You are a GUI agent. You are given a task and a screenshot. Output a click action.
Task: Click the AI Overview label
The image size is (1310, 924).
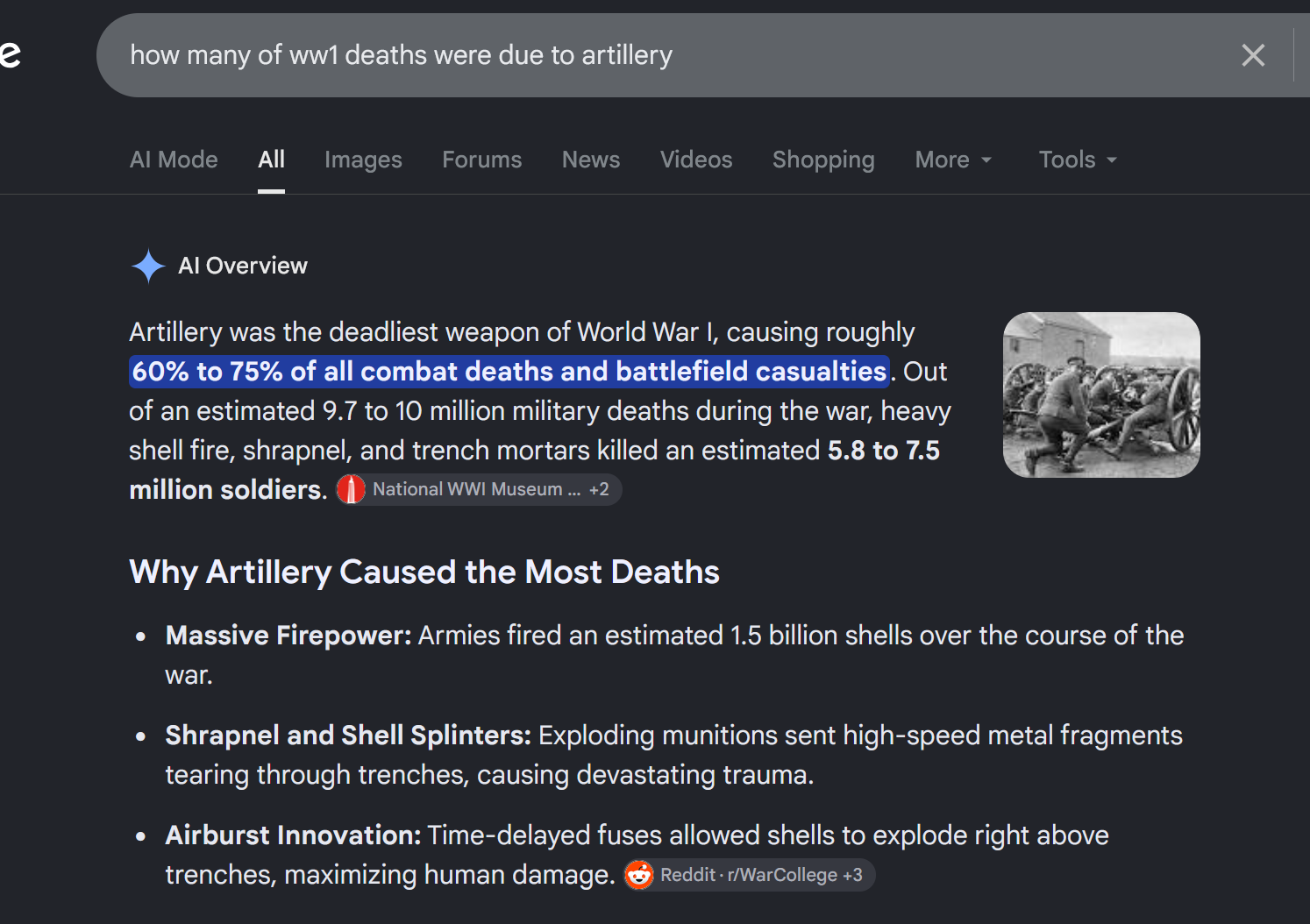[243, 266]
